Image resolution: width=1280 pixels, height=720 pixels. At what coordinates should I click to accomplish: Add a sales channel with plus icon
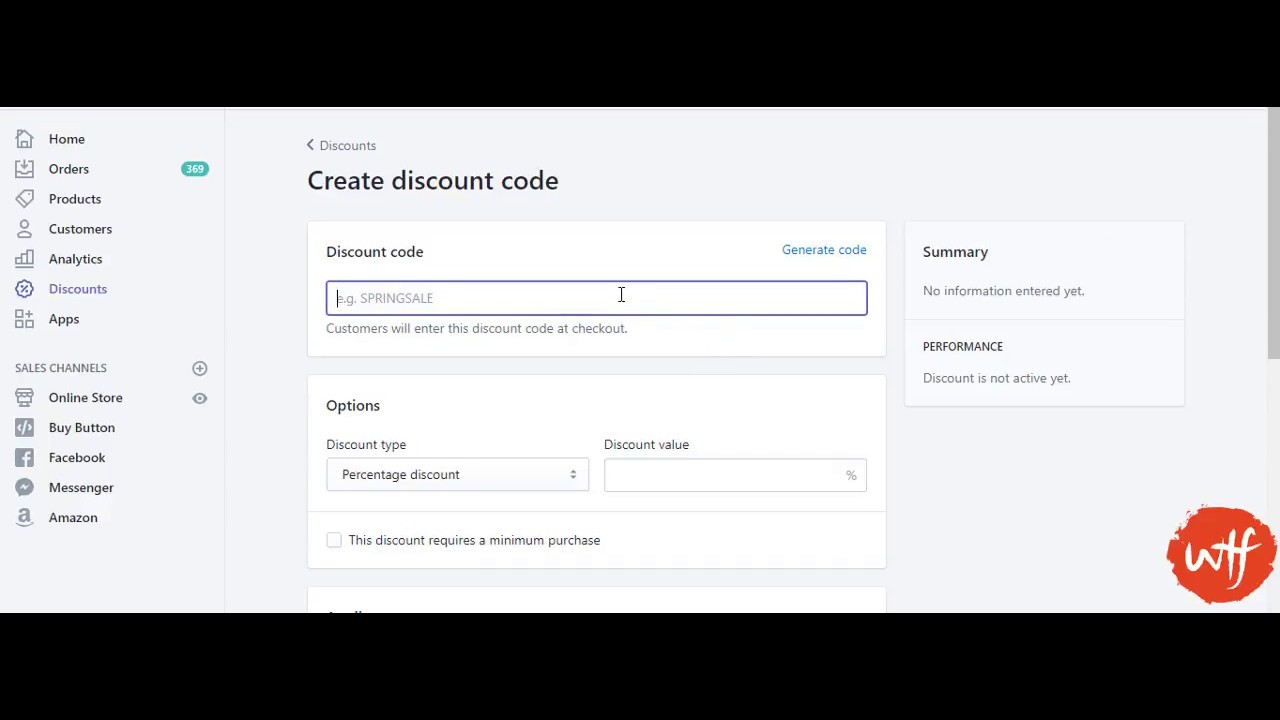click(200, 368)
